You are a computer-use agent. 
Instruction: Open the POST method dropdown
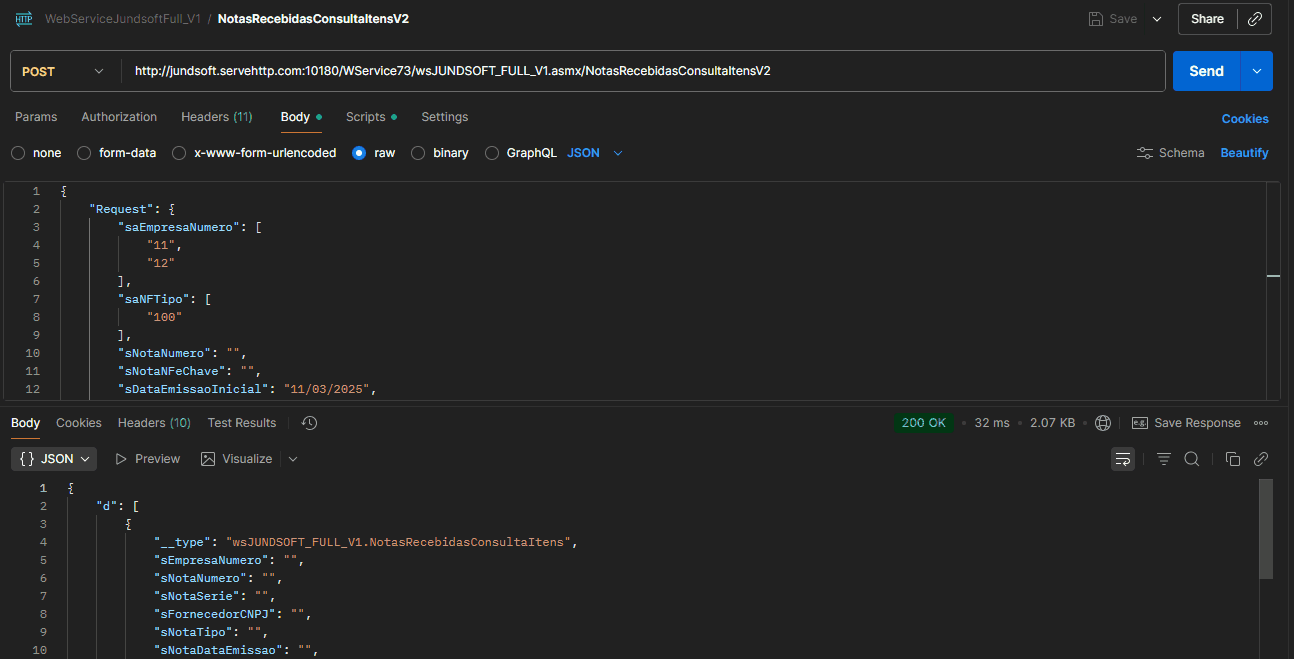[x=64, y=71]
